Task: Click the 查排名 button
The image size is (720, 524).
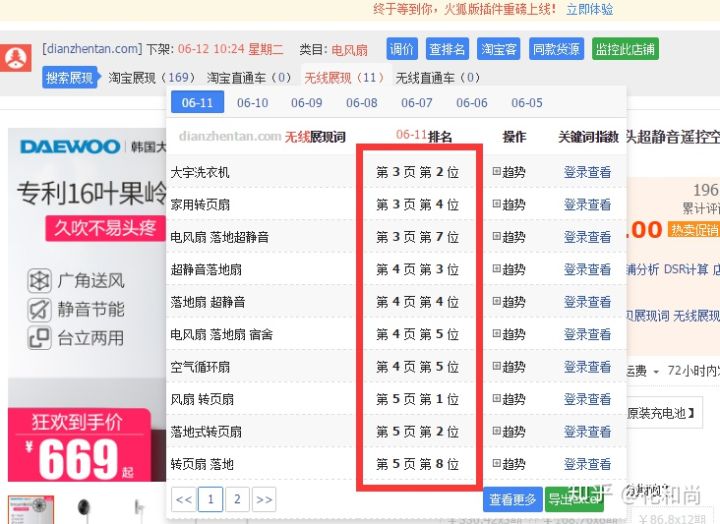Action: pyautogui.click(x=447, y=49)
